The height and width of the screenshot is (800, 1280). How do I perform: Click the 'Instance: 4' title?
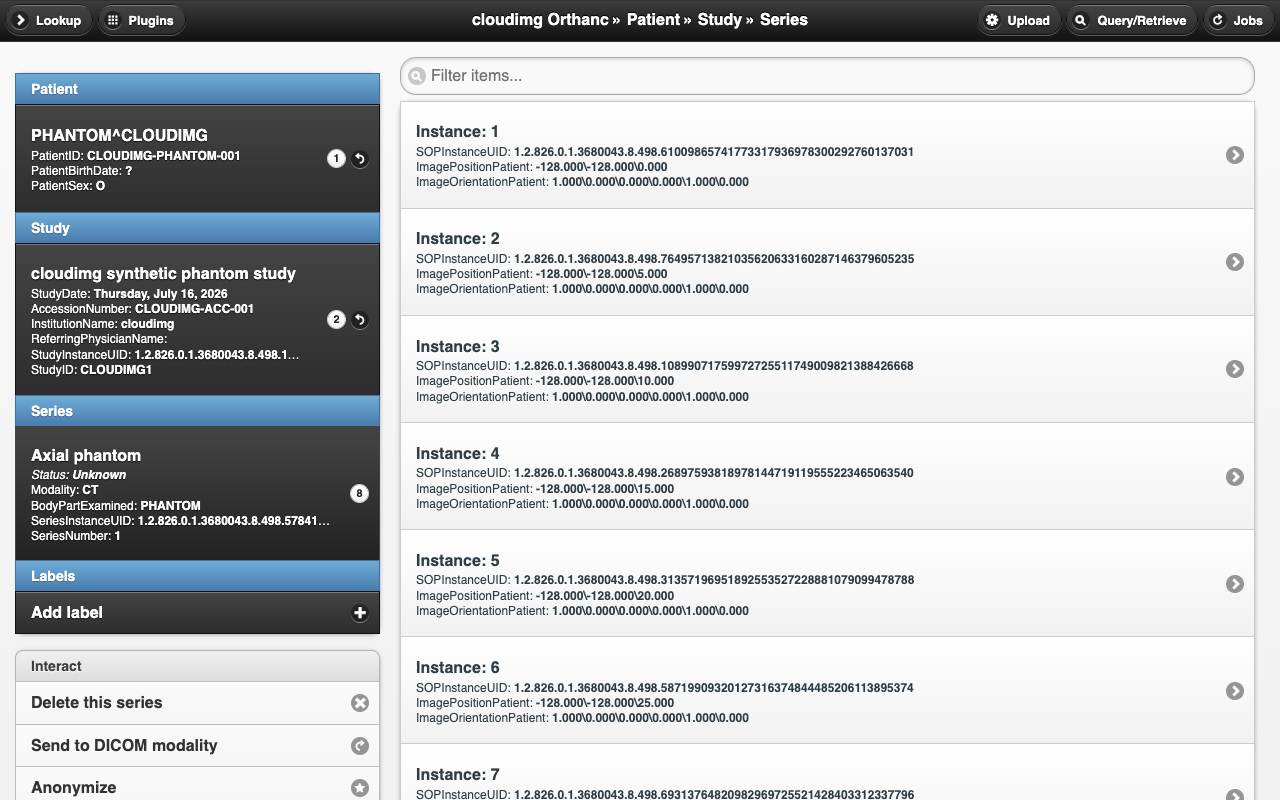coord(457,454)
